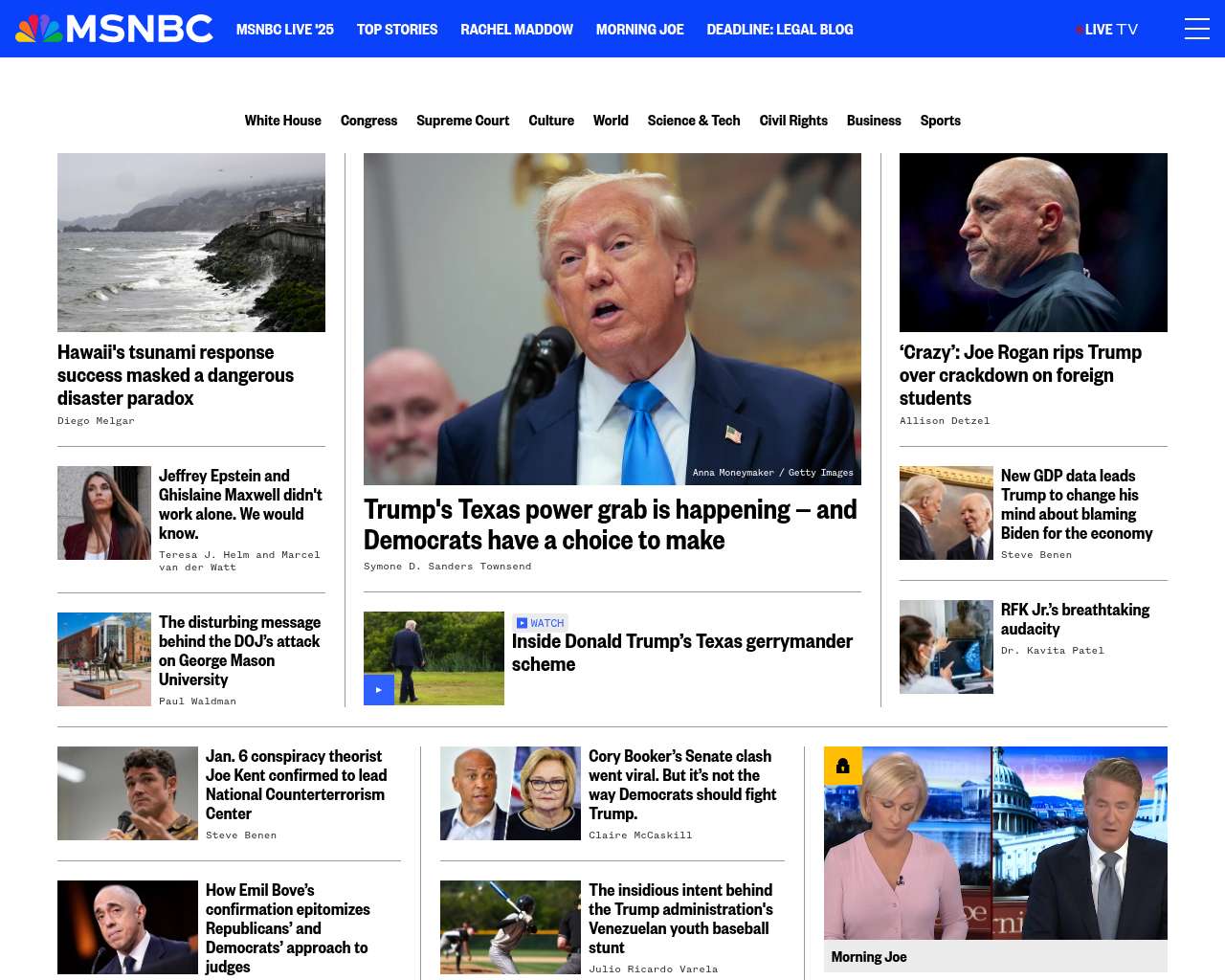Click the George Mason University statue thumbnail
The image size is (1225, 980).
point(104,659)
